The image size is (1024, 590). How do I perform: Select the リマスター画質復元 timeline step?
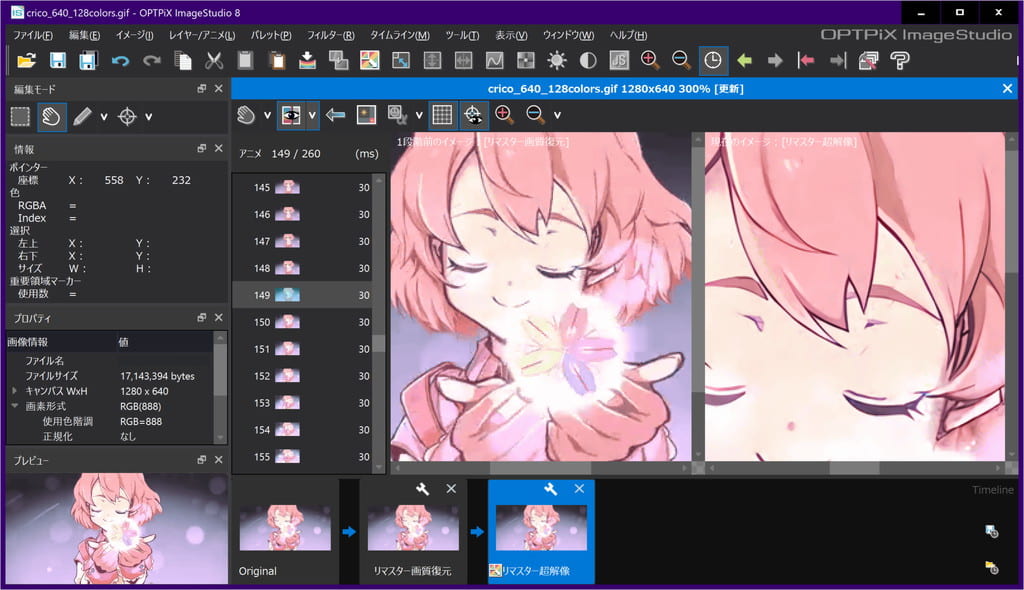click(413, 531)
